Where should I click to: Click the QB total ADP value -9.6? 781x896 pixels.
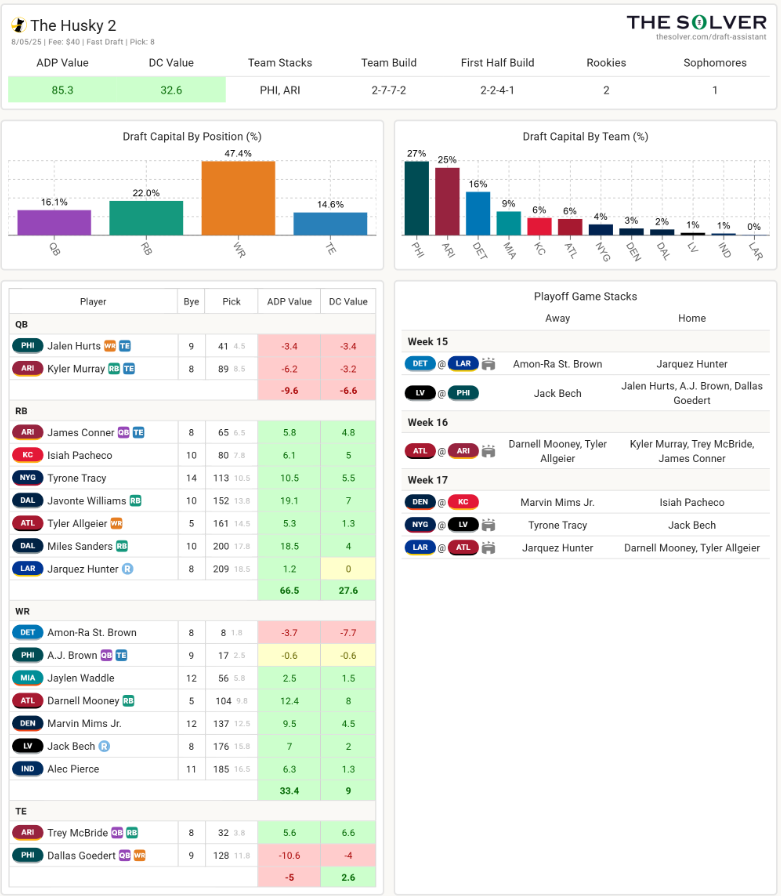point(289,391)
